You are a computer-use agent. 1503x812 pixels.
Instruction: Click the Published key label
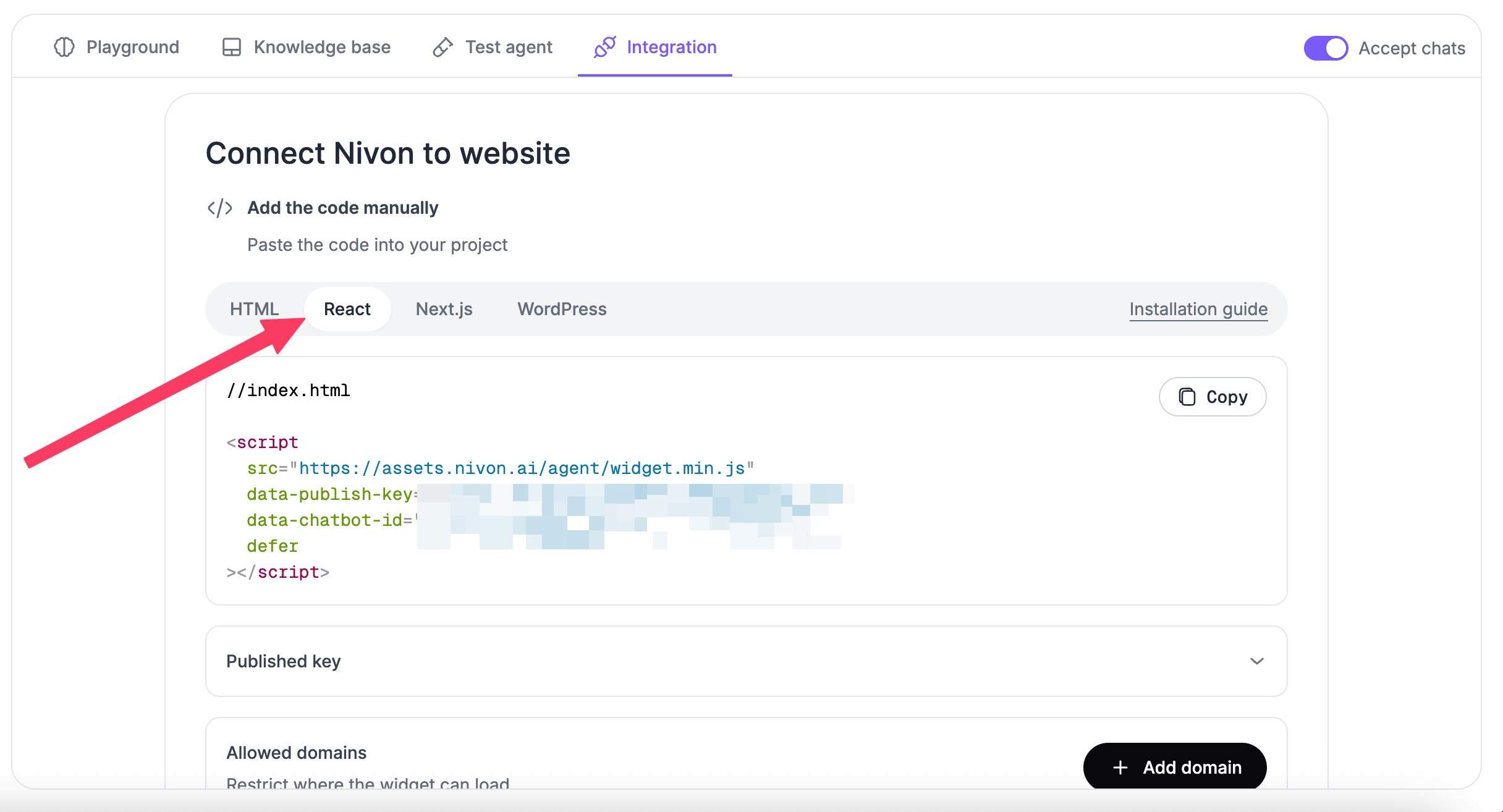[x=284, y=661]
